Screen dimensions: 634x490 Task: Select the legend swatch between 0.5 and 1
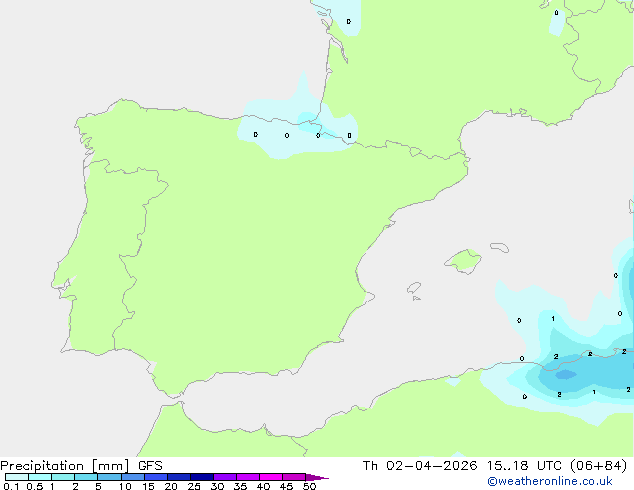40,477
